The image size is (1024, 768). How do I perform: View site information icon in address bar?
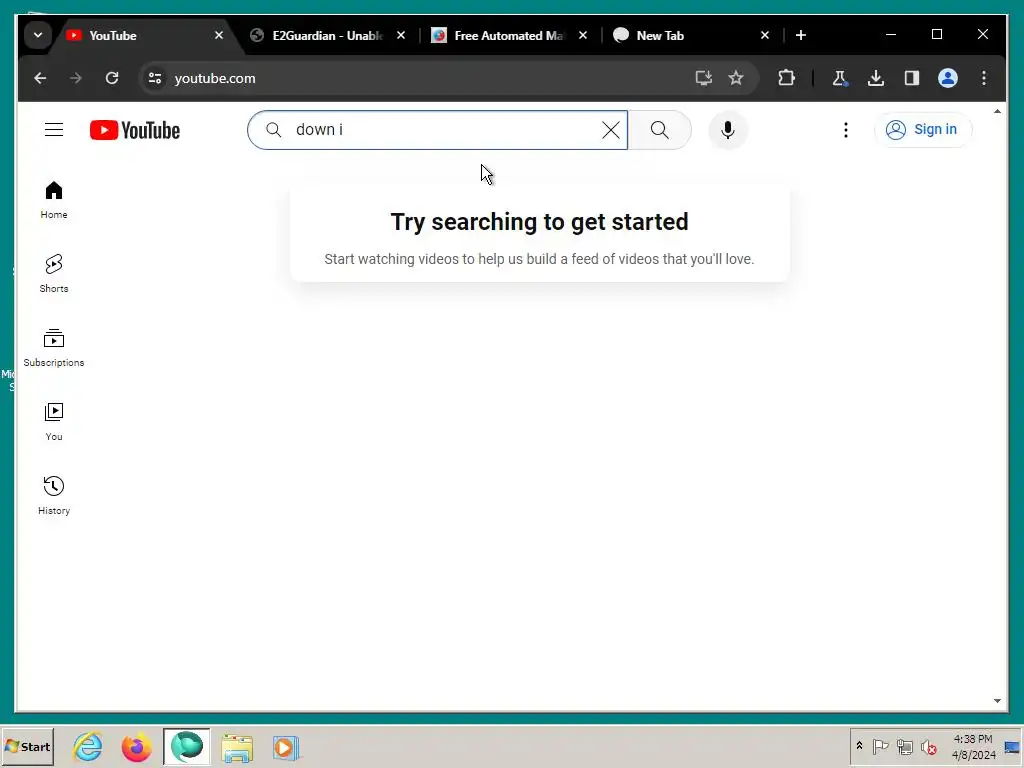(x=155, y=78)
